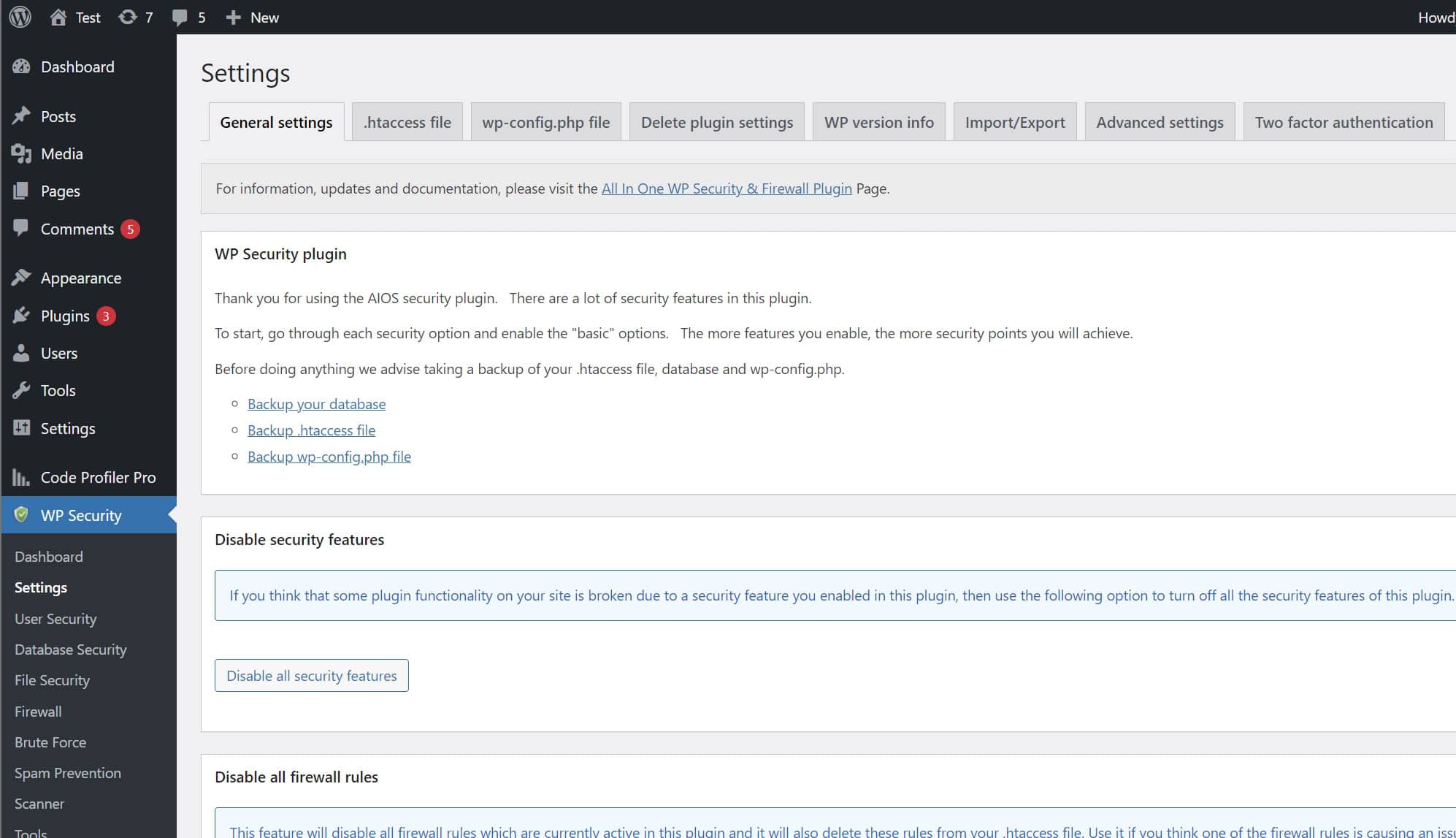This screenshot has width=1456, height=838.
Task: Open the Media library icon
Action: (x=21, y=153)
